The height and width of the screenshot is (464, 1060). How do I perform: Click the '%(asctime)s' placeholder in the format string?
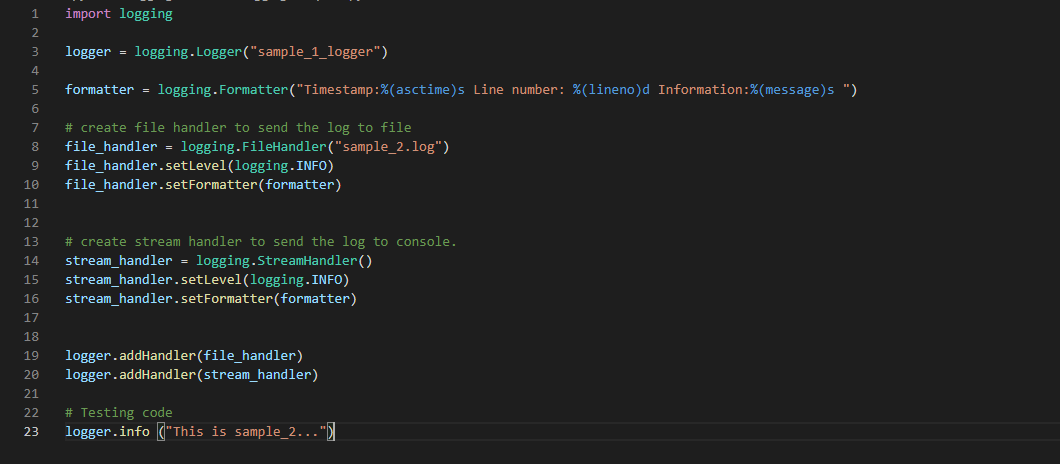click(x=423, y=89)
